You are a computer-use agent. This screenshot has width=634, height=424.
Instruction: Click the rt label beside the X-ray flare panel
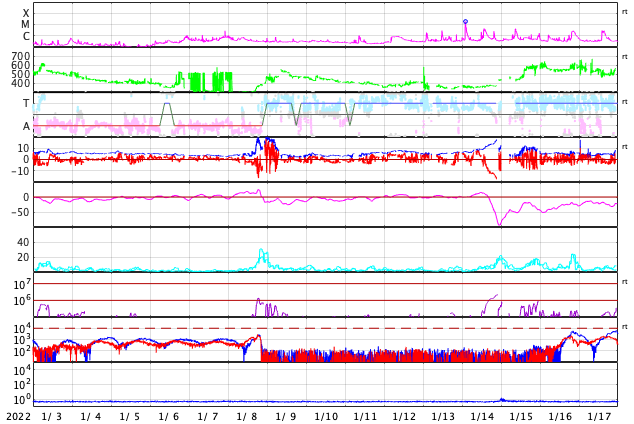(x=625, y=12)
